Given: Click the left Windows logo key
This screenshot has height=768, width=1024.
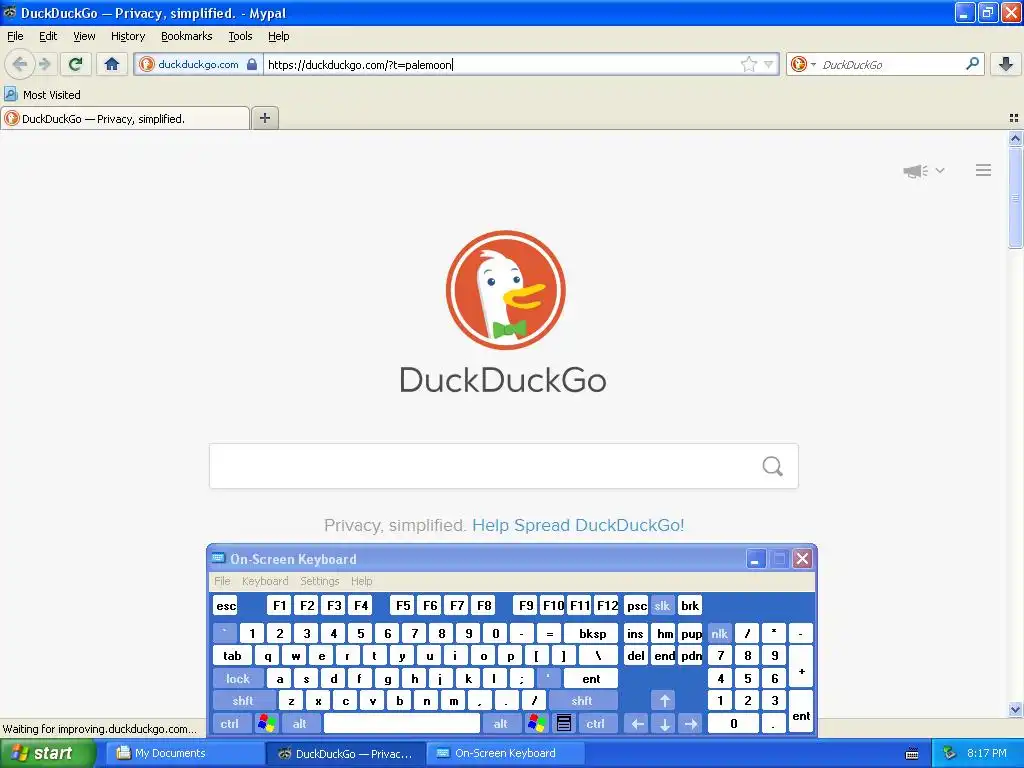Looking at the screenshot, I should (x=266, y=724).
